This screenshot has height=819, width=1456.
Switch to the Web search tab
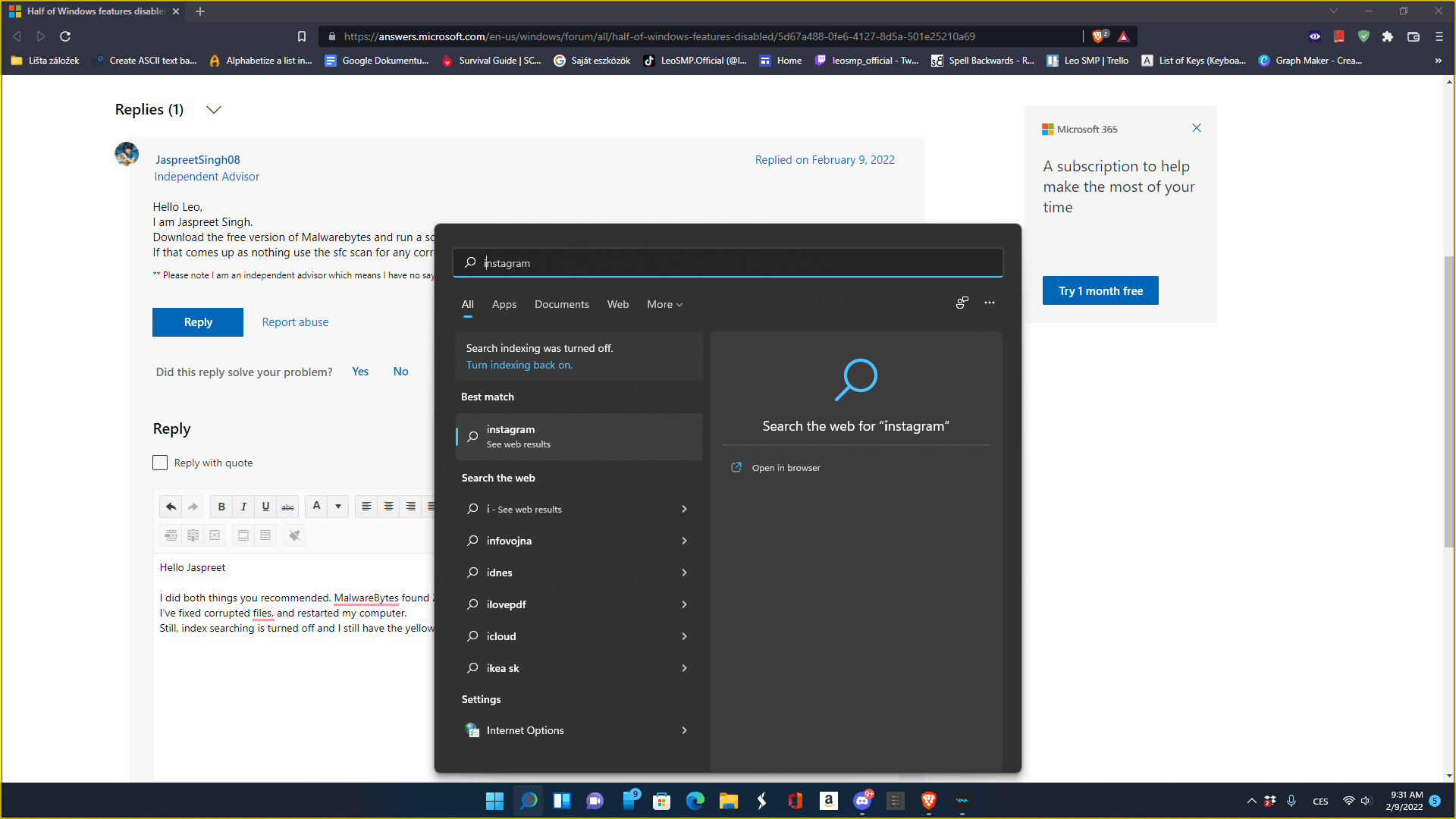[618, 304]
